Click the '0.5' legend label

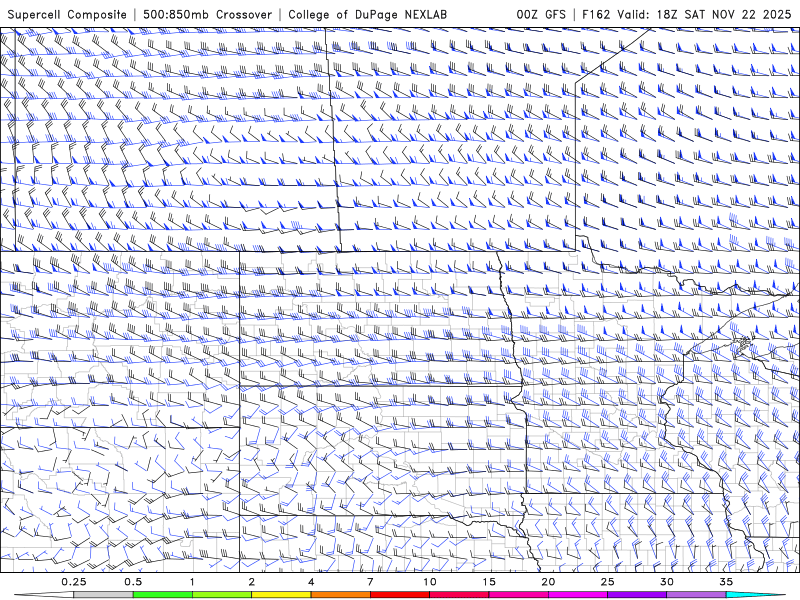pos(133,582)
